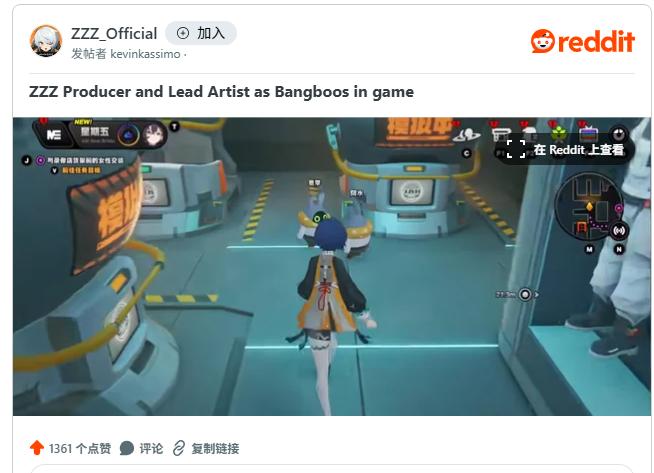654x473 pixels.
Task: Play the embedded gameplay video
Action: (x=332, y=267)
